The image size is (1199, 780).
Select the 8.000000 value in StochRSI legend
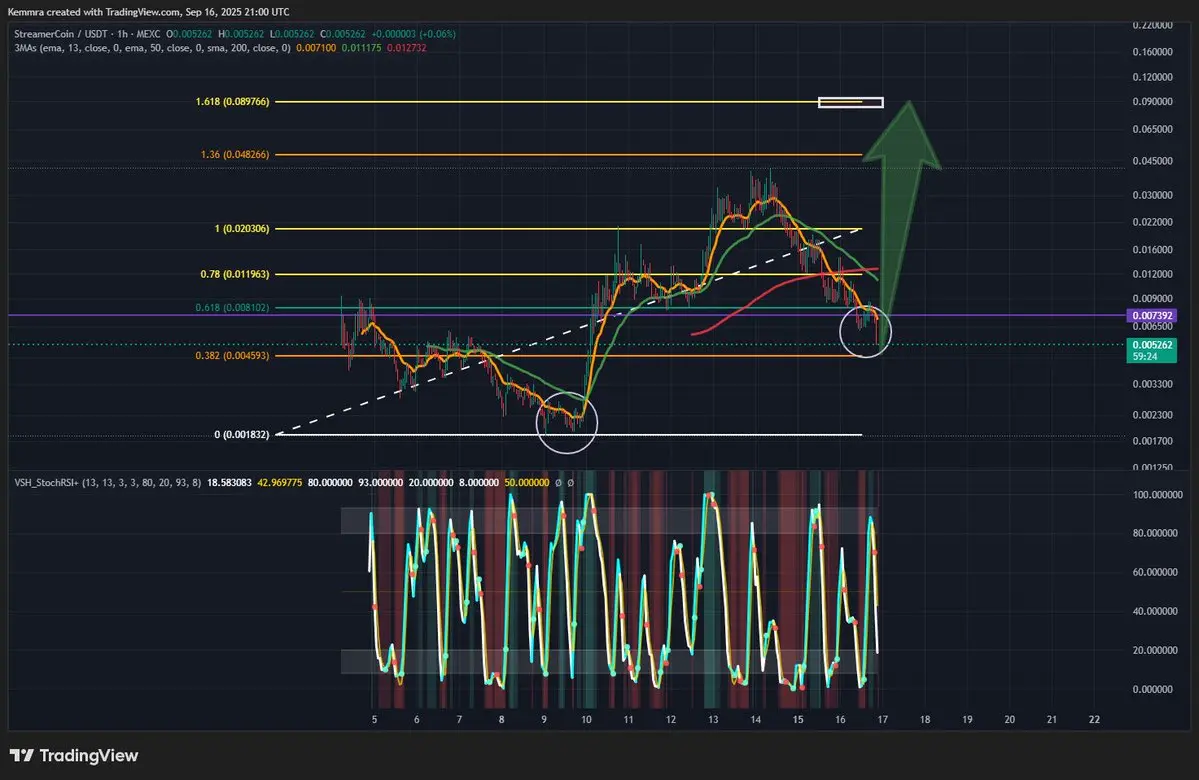[x=479, y=483]
